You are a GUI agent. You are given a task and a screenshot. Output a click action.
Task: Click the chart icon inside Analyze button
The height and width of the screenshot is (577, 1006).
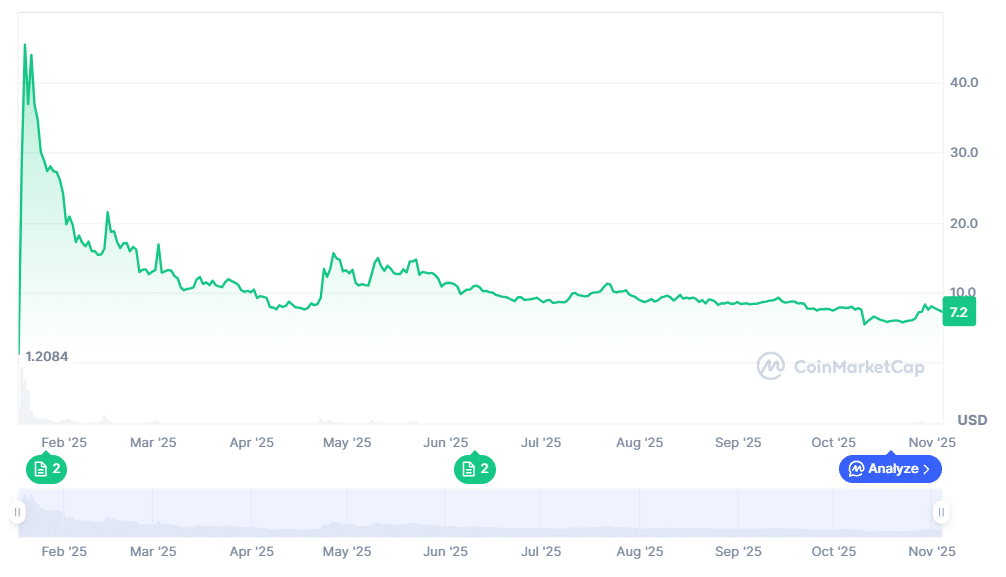[856, 469]
